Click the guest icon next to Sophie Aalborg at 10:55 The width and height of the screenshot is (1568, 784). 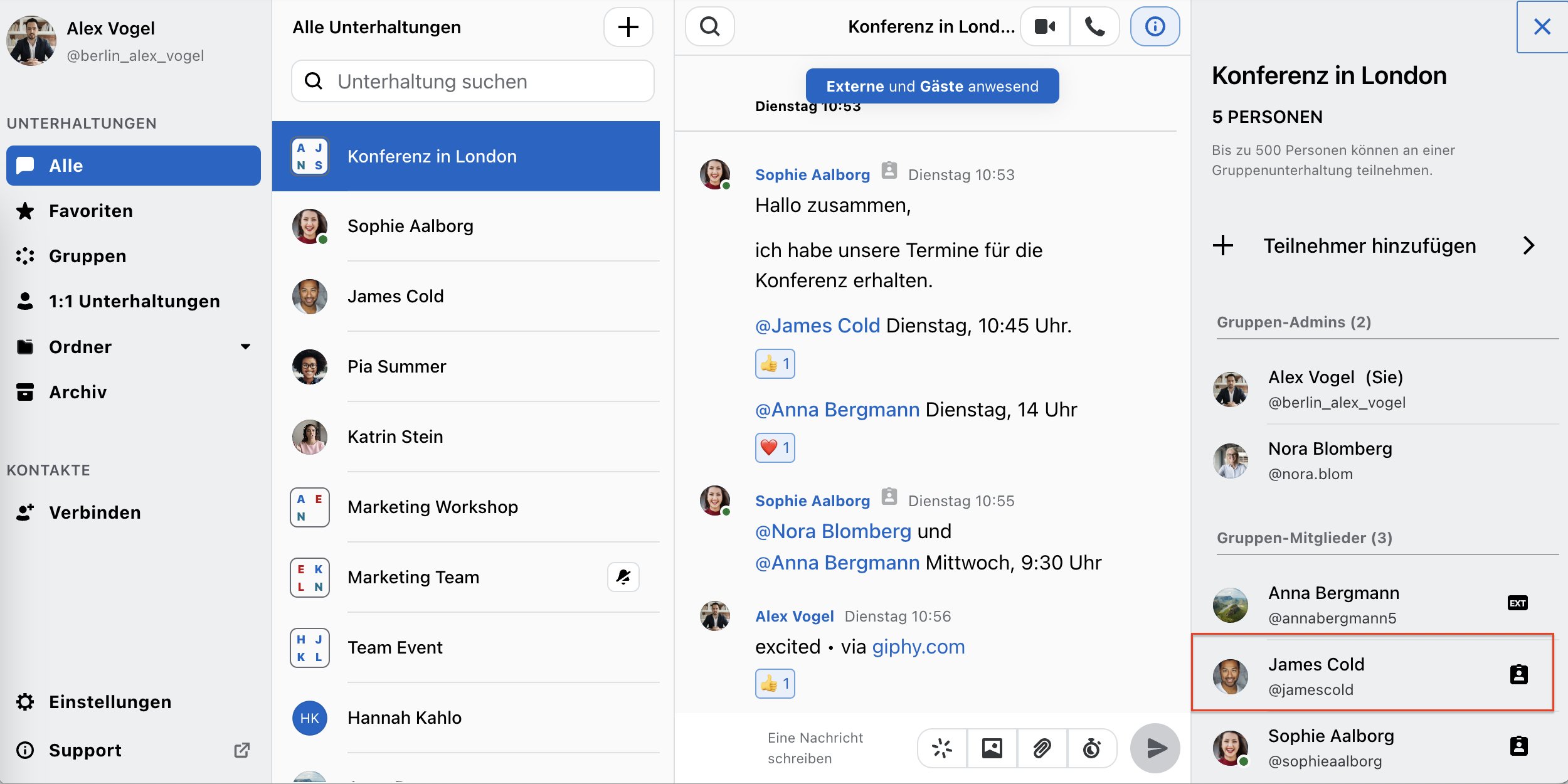pos(889,497)
